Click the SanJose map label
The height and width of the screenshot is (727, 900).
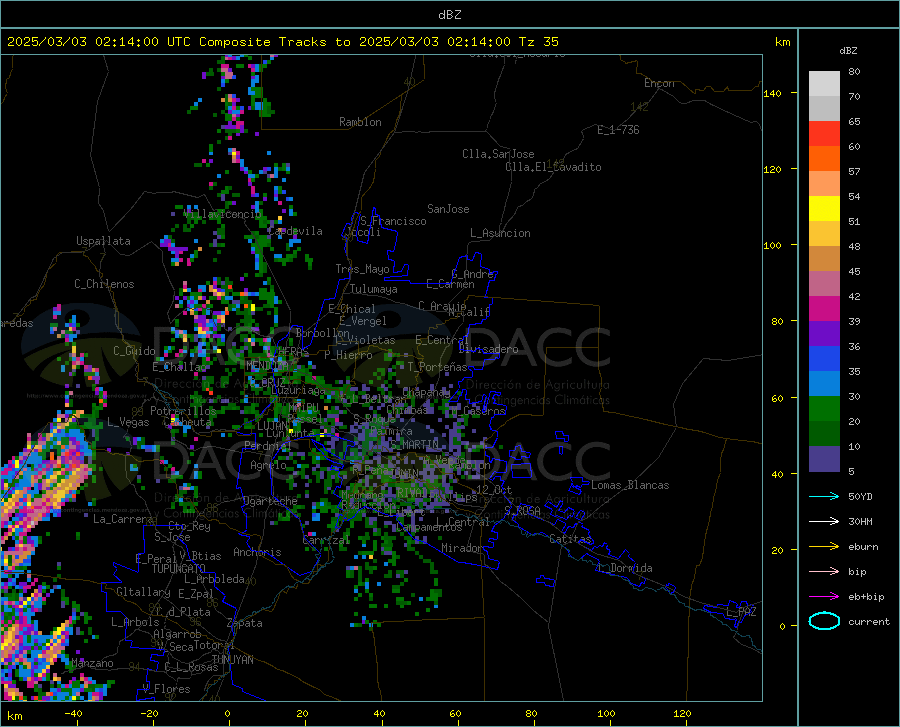click(x=448, y=209)
